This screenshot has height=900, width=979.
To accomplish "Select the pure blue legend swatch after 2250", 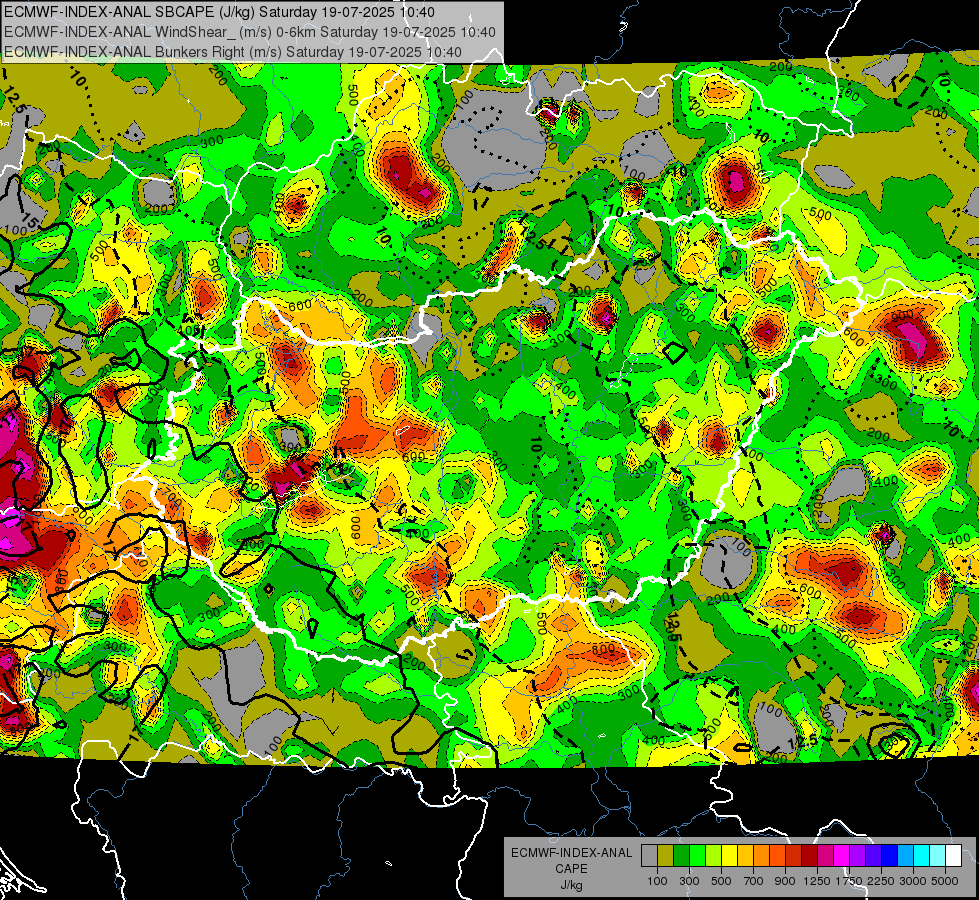I will [890, 855].
